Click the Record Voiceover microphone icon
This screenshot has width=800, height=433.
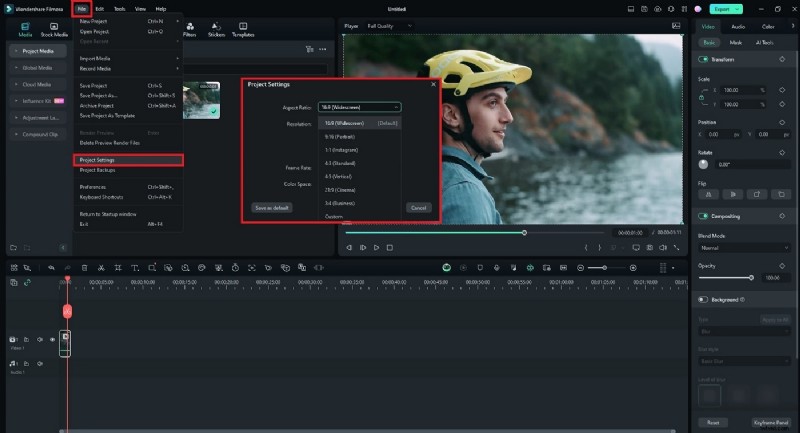pyautogui.click(x=496, y=268)
